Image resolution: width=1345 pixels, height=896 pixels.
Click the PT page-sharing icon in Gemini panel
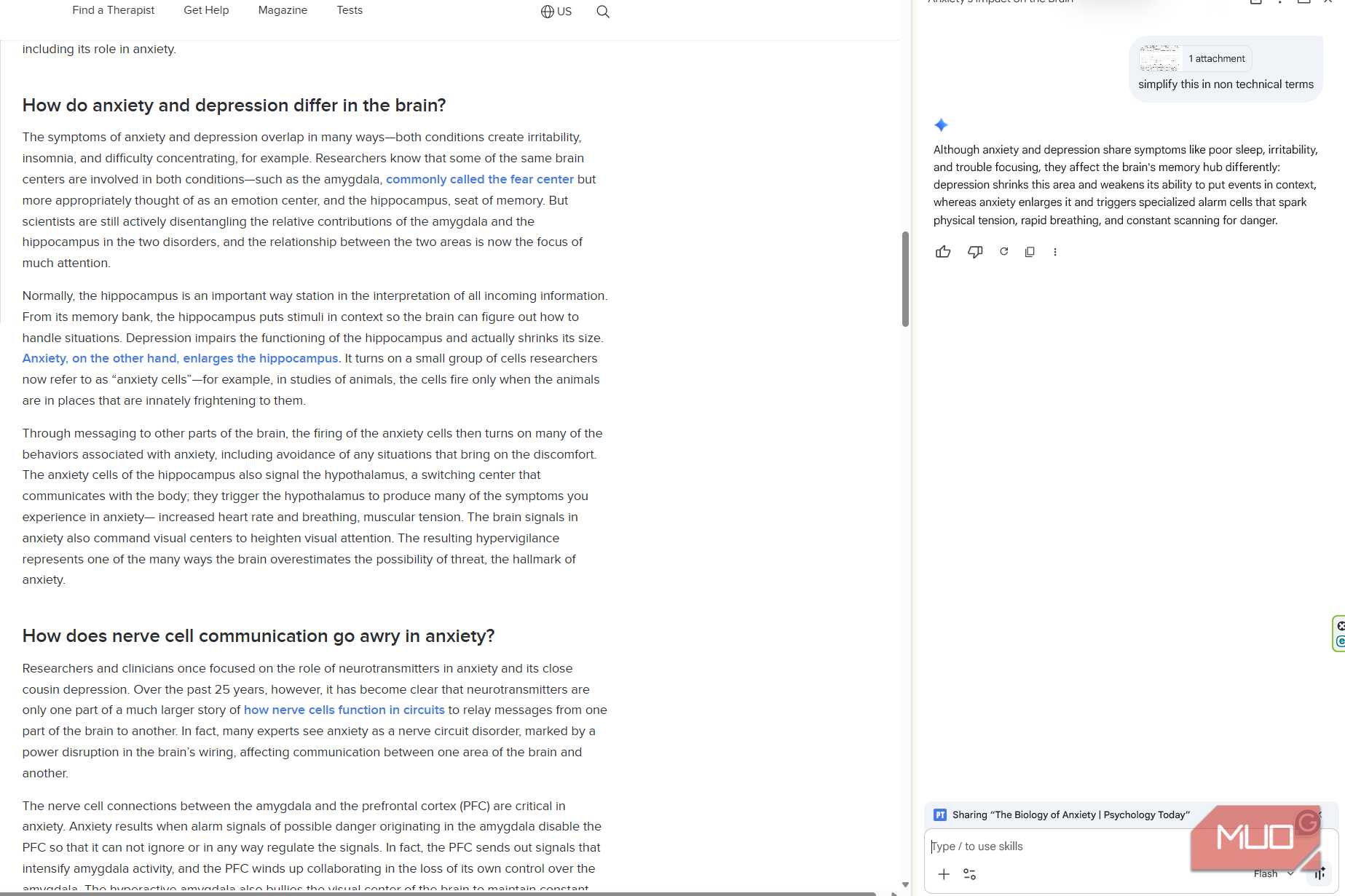(x=940, y=814)
